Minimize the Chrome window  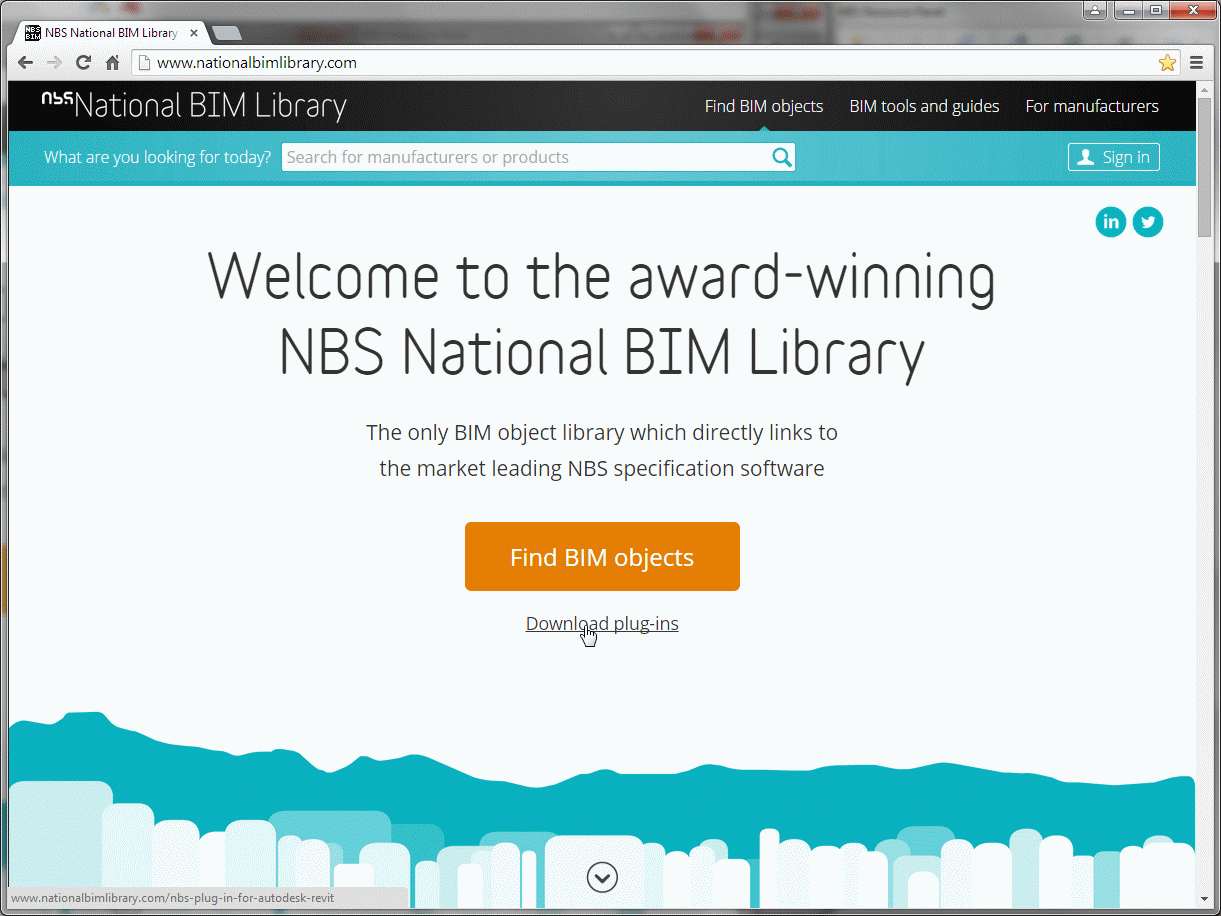point(1127,10)
